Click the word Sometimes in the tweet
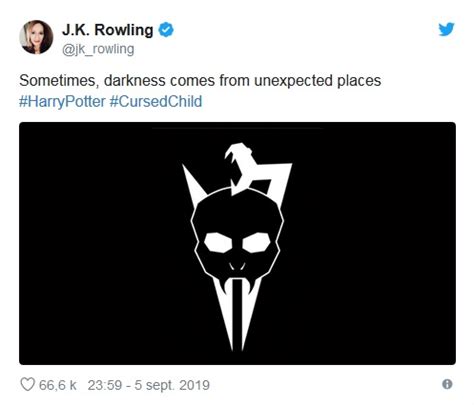 click(59, 81)
